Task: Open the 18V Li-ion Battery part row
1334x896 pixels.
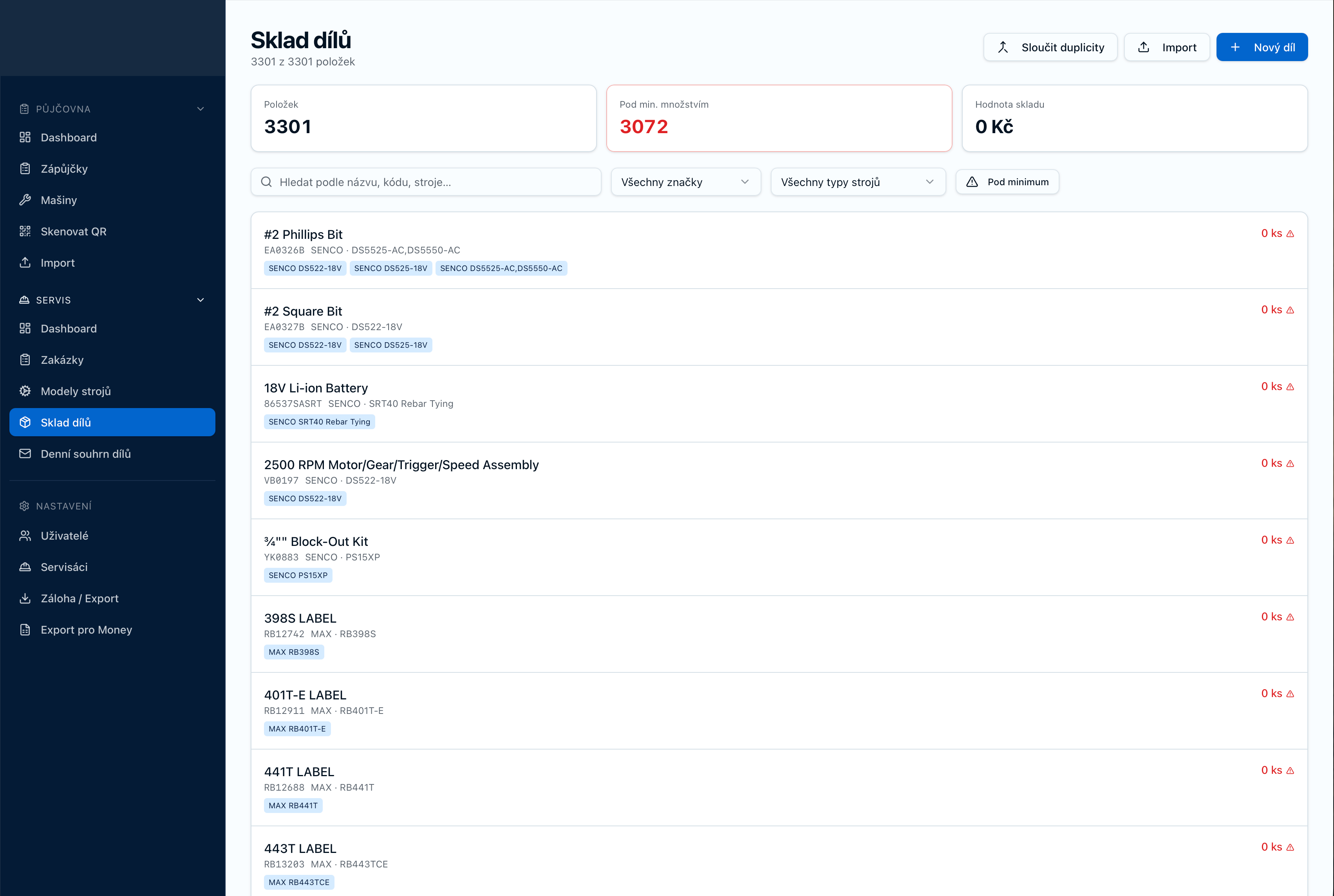Action: pos(779,404)
